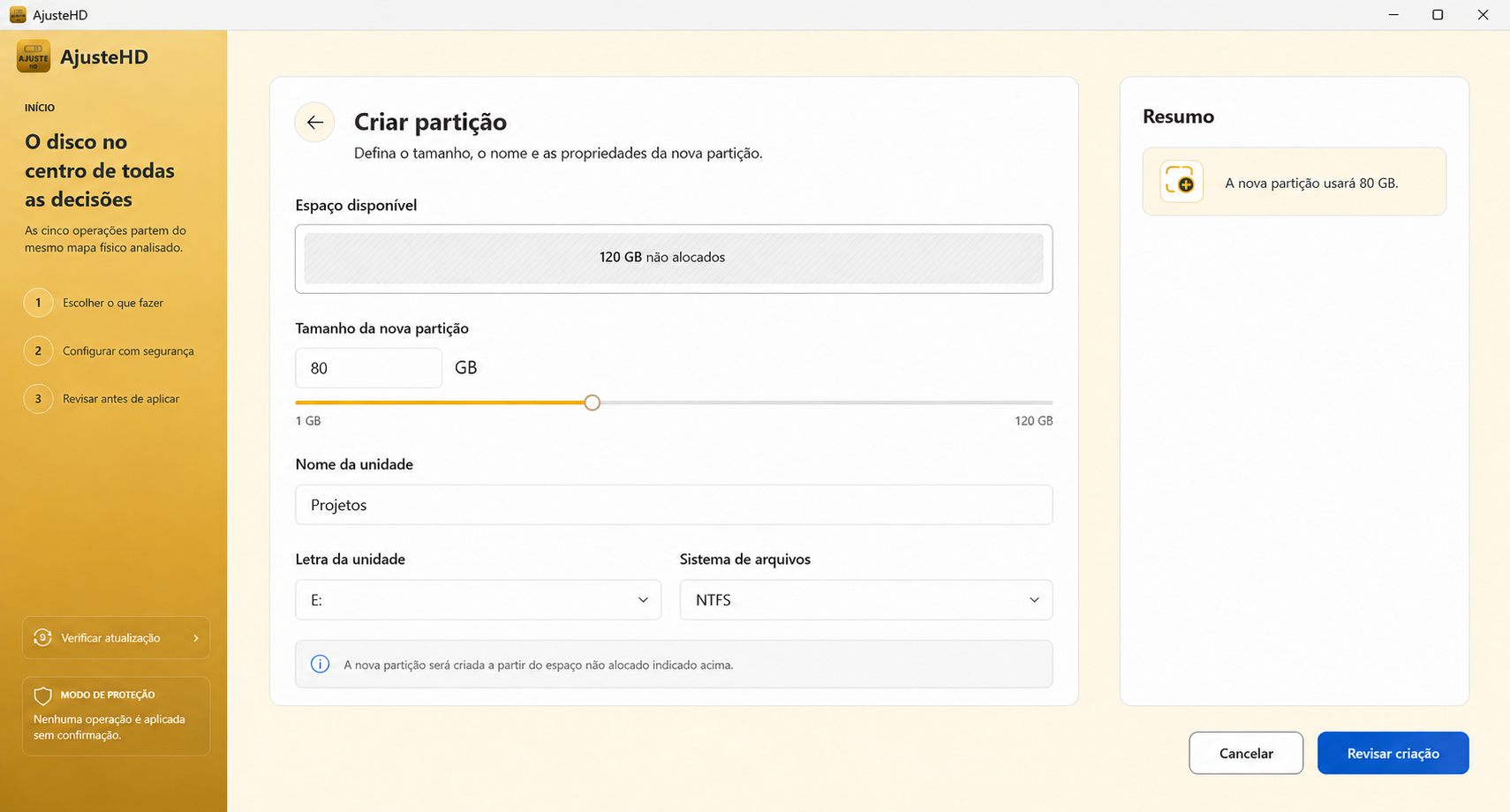The width and height of the screenshot is (1510, 812).
Task: Click the info icon in the notice bar
Action: click(x=321, y=665)
